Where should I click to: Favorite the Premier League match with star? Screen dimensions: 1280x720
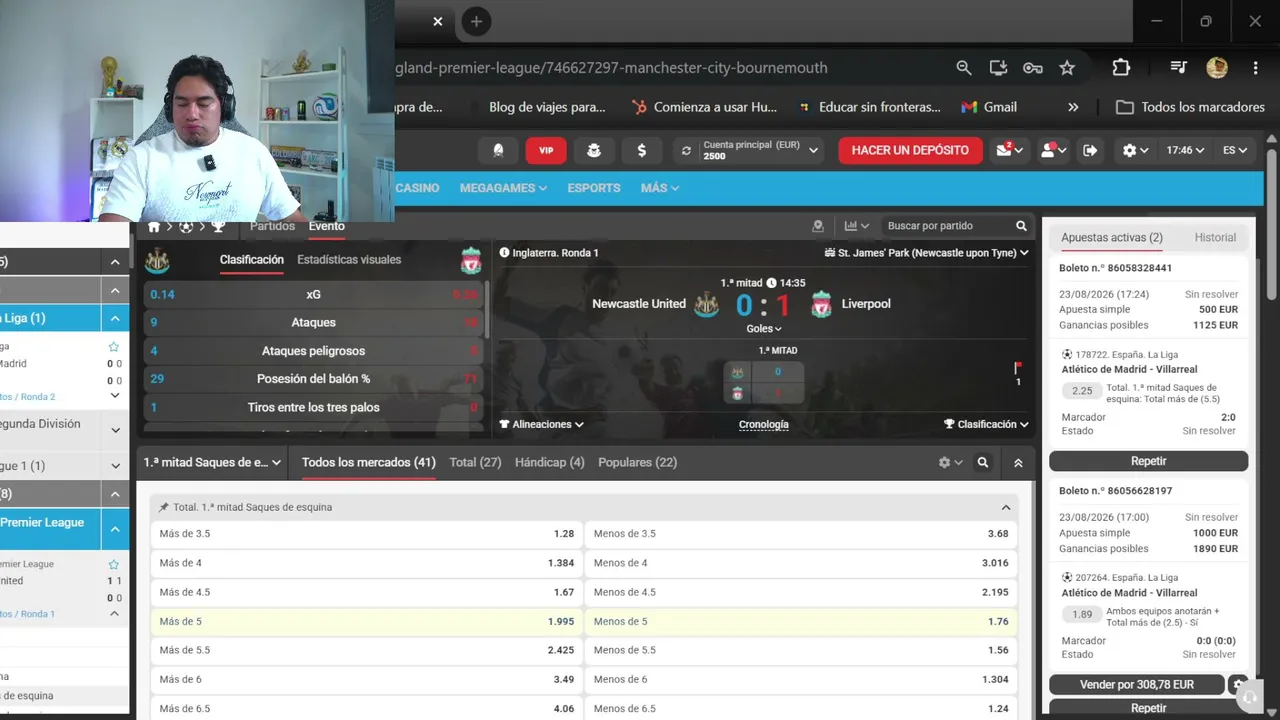114,565
